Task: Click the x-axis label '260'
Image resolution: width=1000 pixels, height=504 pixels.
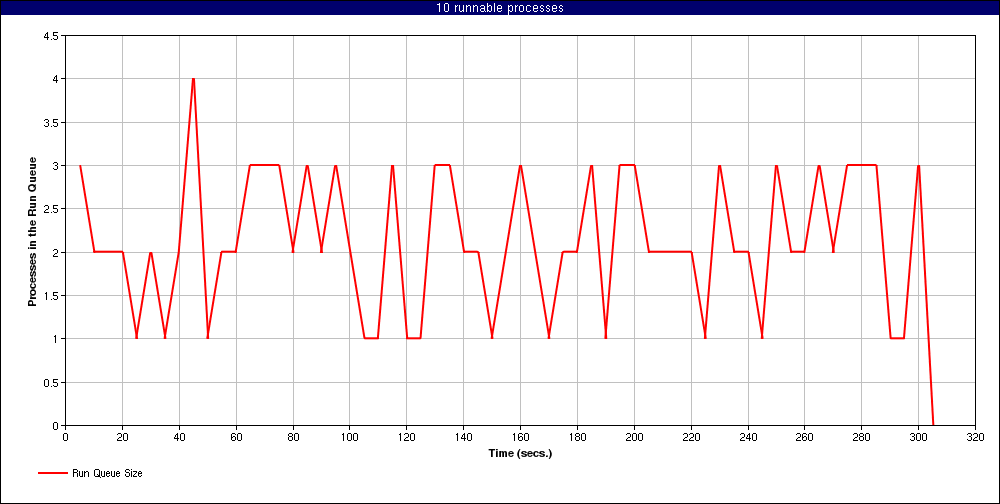Action: pyautogui.click(x=804, y=437)
